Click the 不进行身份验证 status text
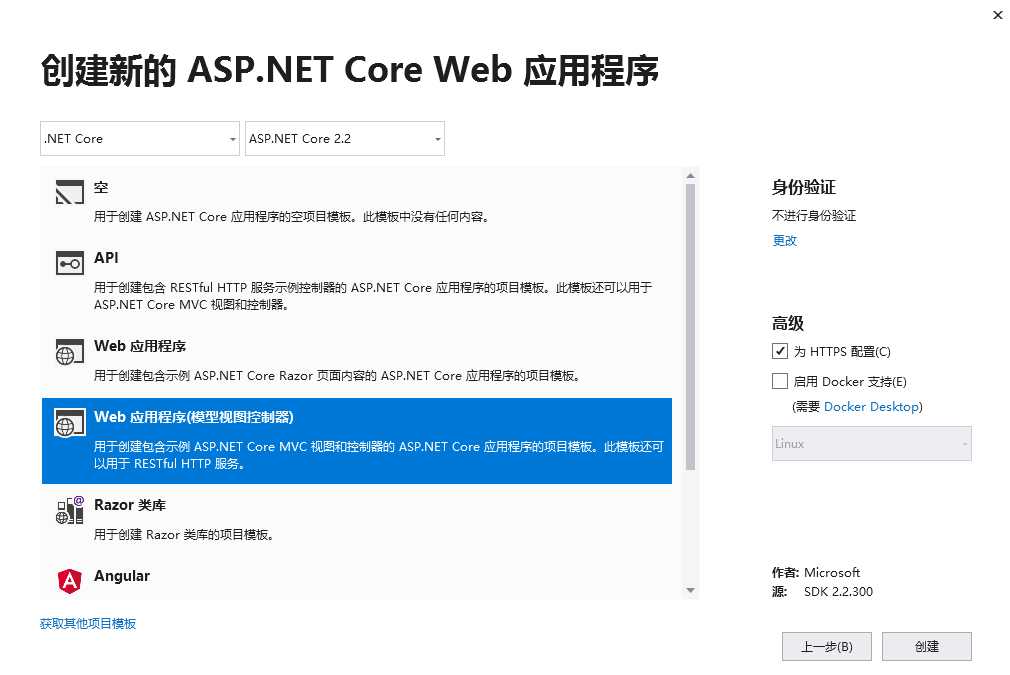 [x=814, y=215]
